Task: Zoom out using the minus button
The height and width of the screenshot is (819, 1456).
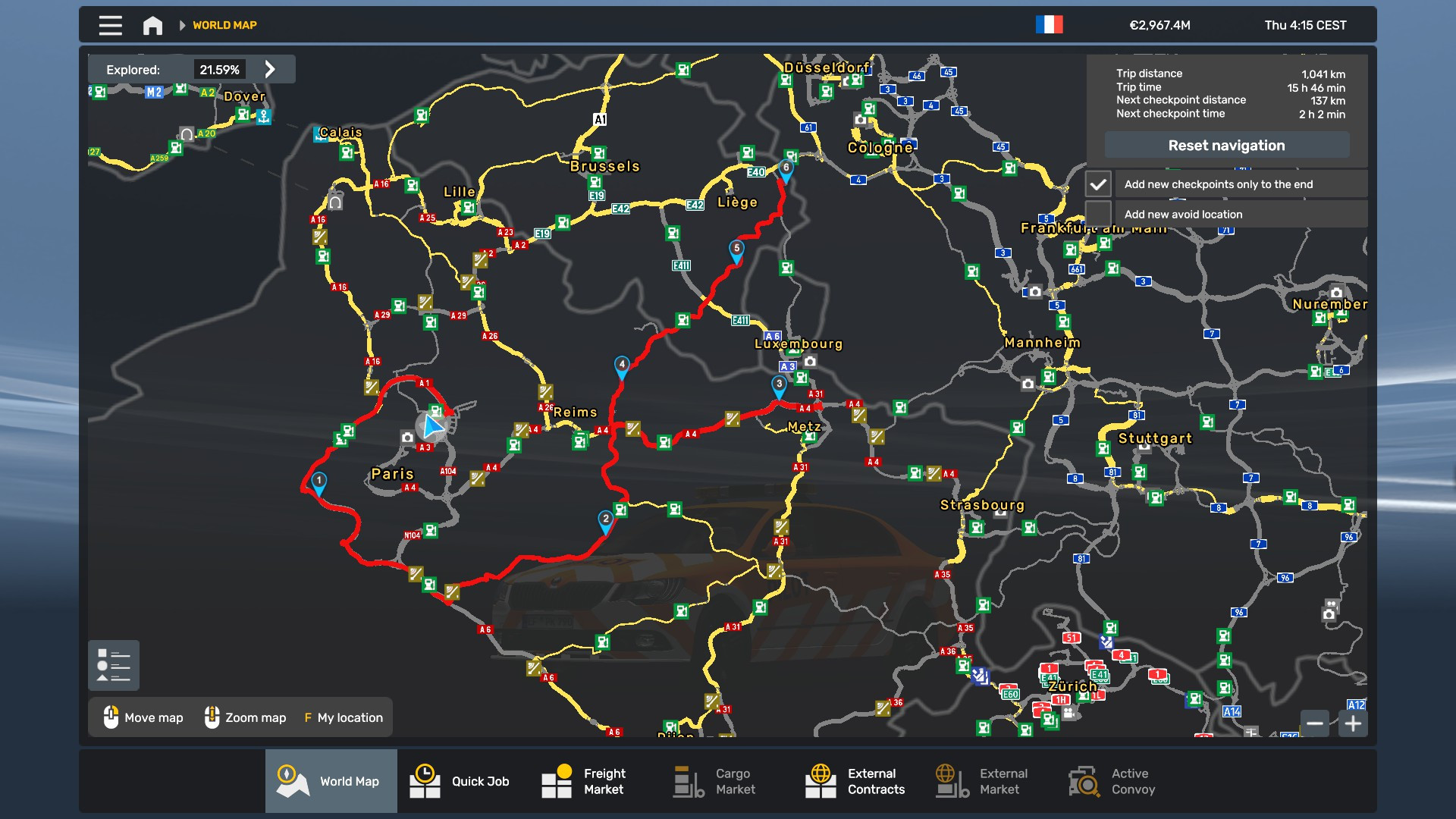Action: coord(1315,723)
